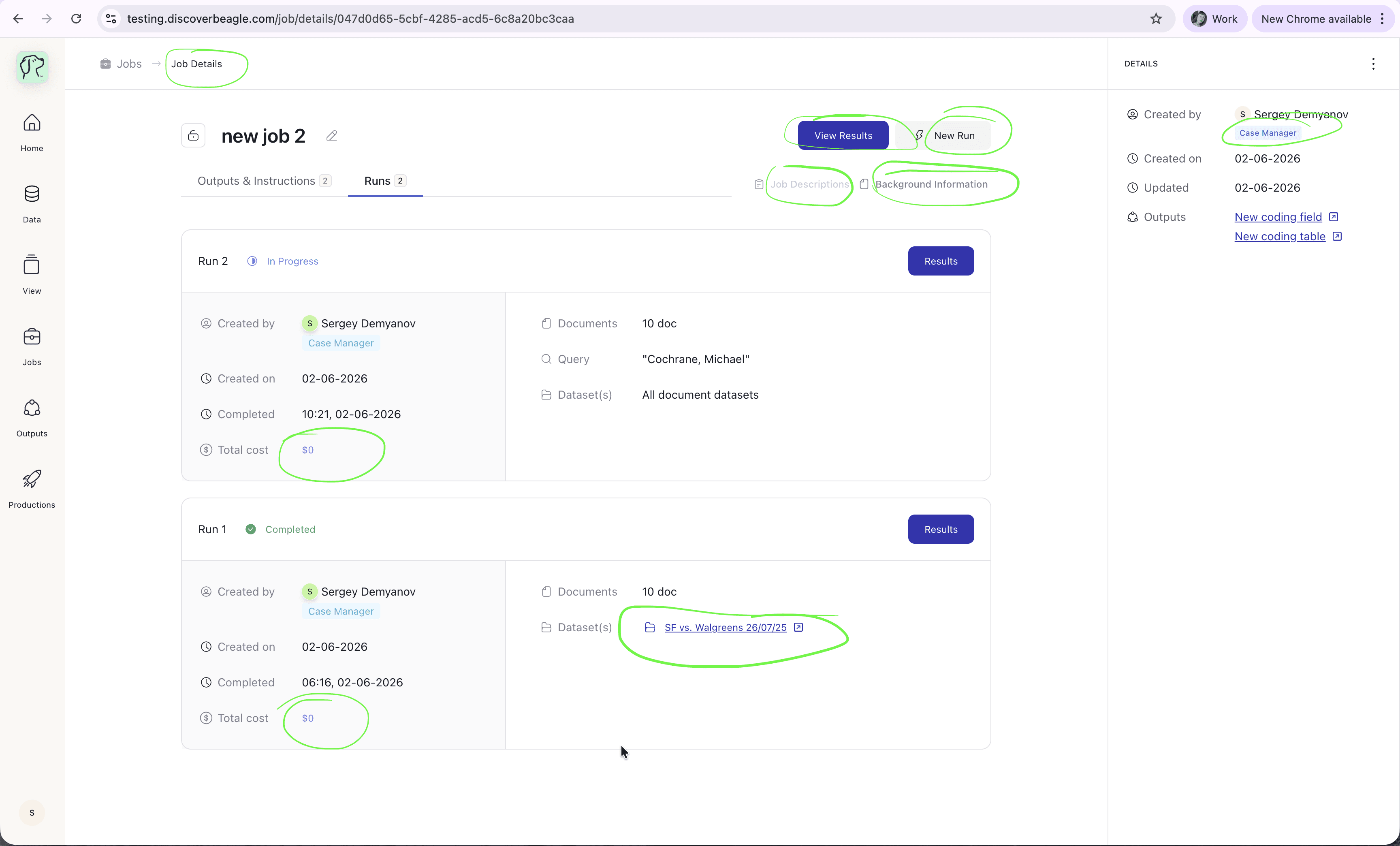Click the View Results button
The height and width of the screenshot is (846, 1400).
click(843, 136)
